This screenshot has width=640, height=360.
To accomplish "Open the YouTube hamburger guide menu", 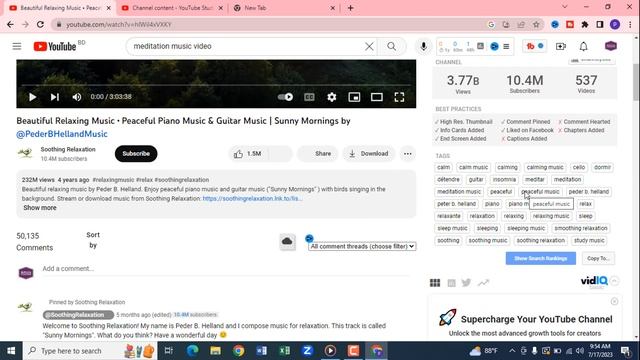I will (x=17, y=46).
